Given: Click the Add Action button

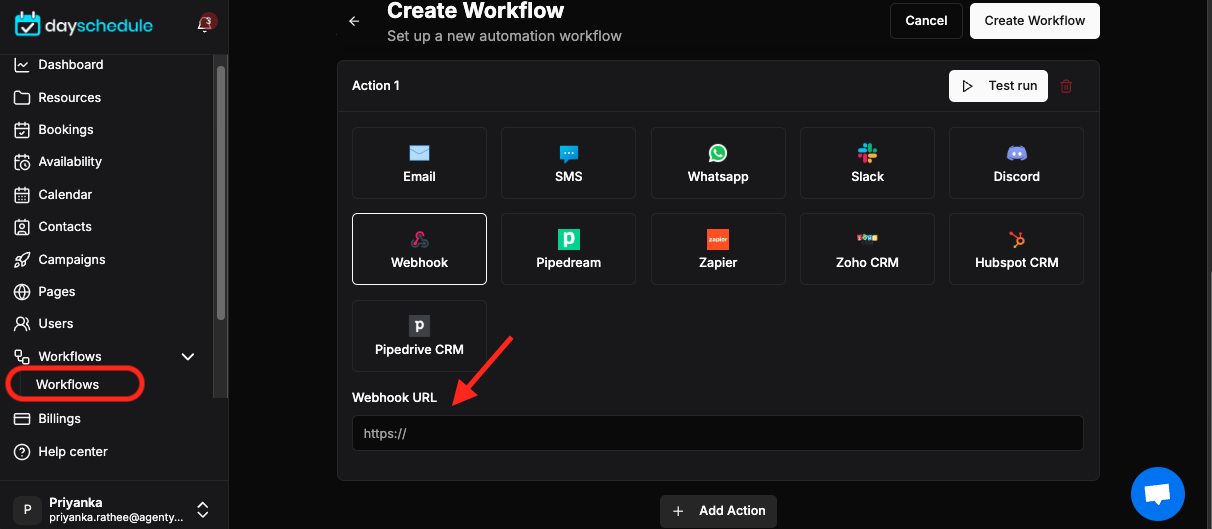Looking at the screenshot, I should (718, 511).
